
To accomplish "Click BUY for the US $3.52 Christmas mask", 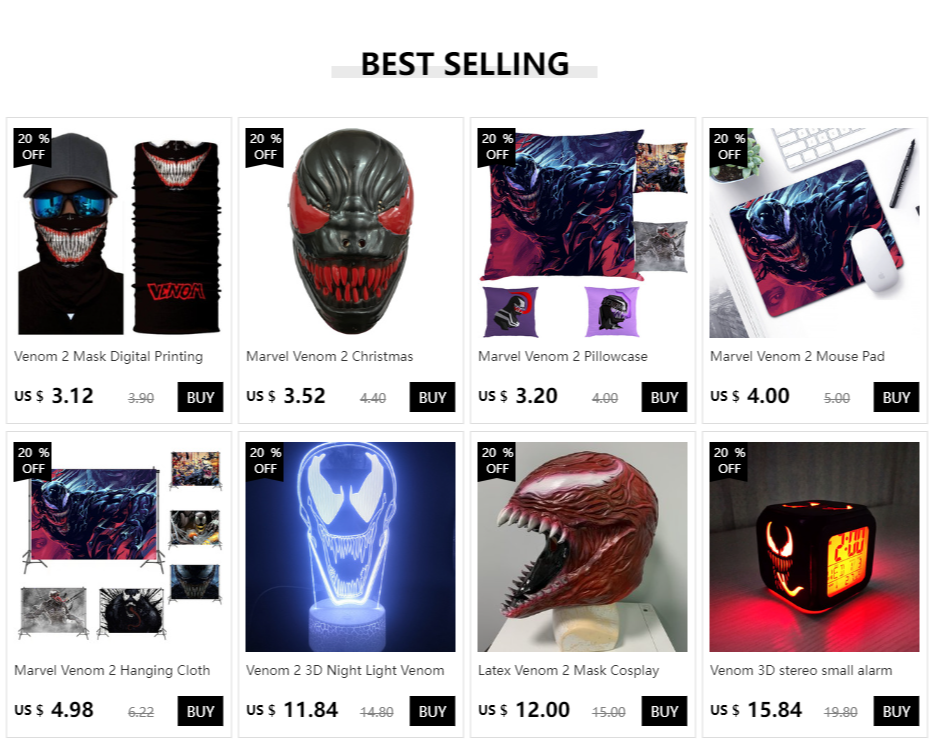I will coord(432,397).
